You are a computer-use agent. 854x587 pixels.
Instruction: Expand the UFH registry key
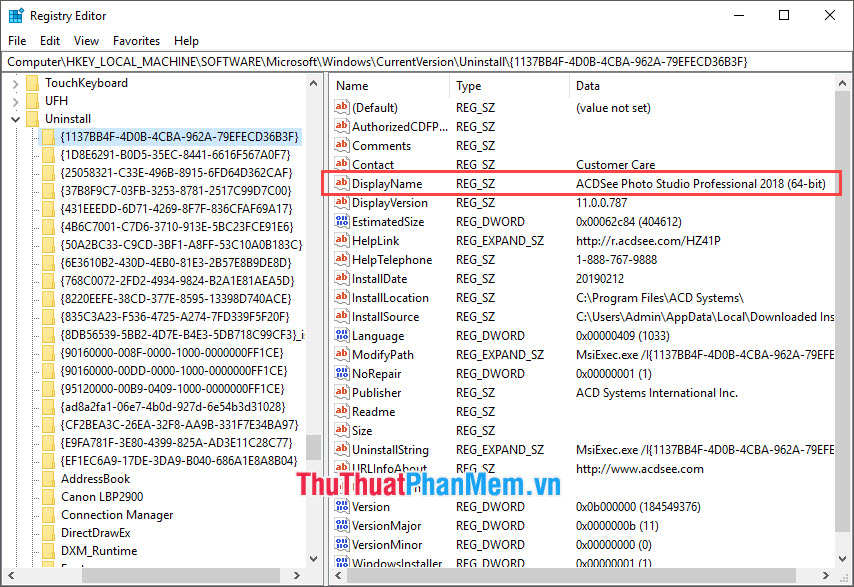[18, 100]
